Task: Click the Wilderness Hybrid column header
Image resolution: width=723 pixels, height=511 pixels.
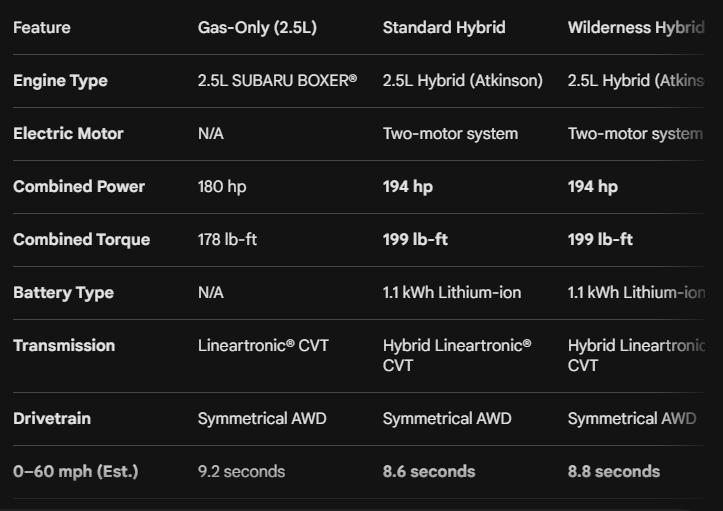Action: pyautogui.click(x=636, y=28)
